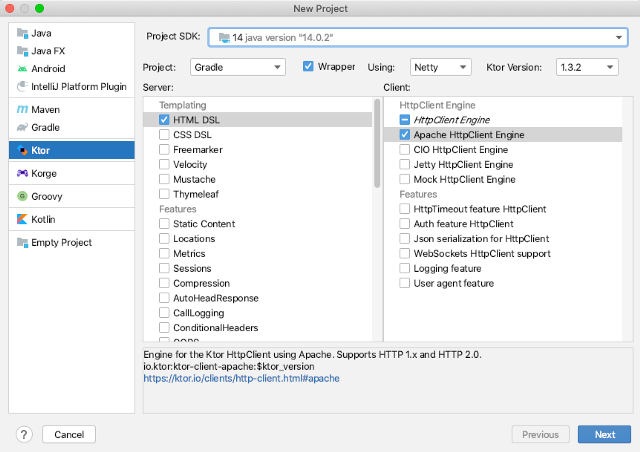This screenshot has height=452, width=640.
Task: Enable User agent feature checkbox
Action: click(404, 283)
